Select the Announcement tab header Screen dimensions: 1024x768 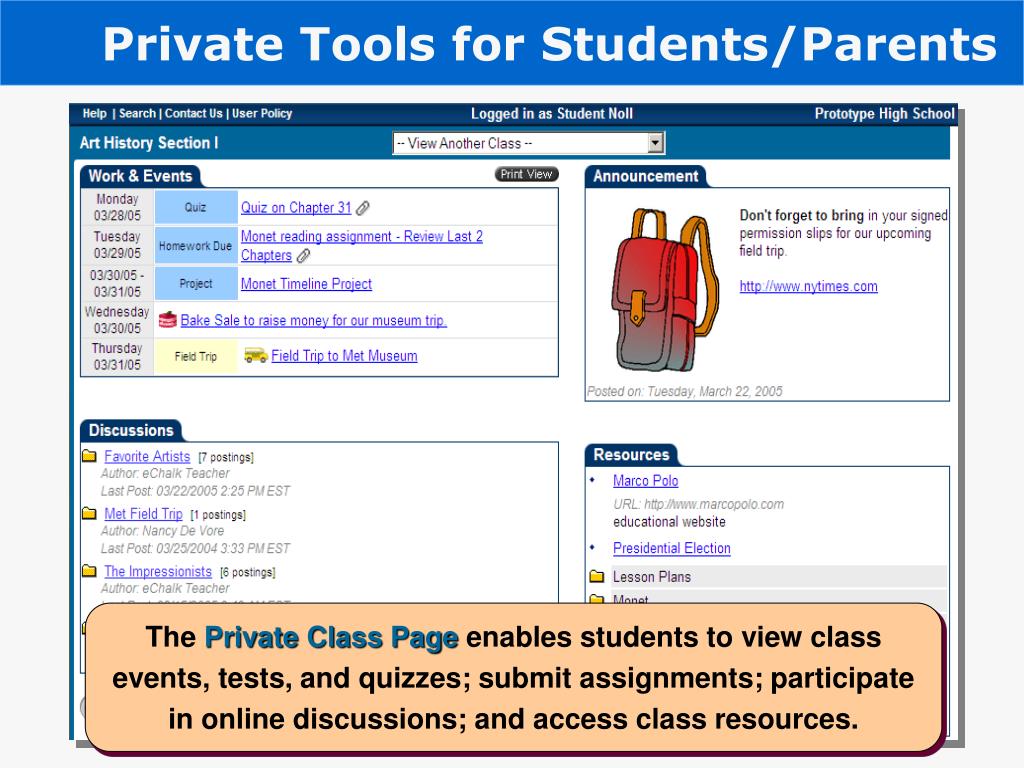[x=645, y=176]
